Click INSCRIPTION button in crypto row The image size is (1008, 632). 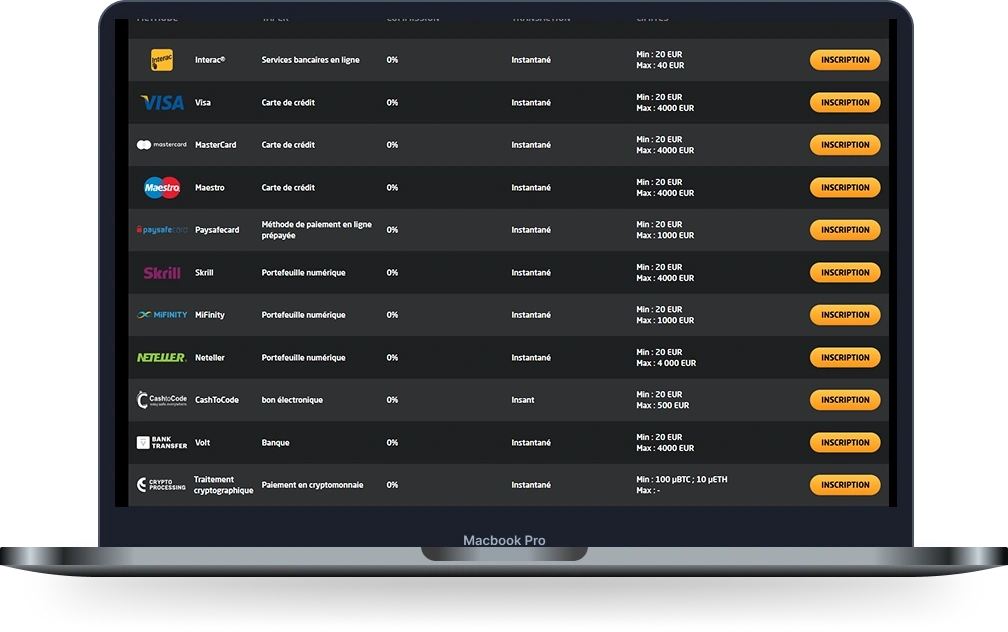coord(845,485)
